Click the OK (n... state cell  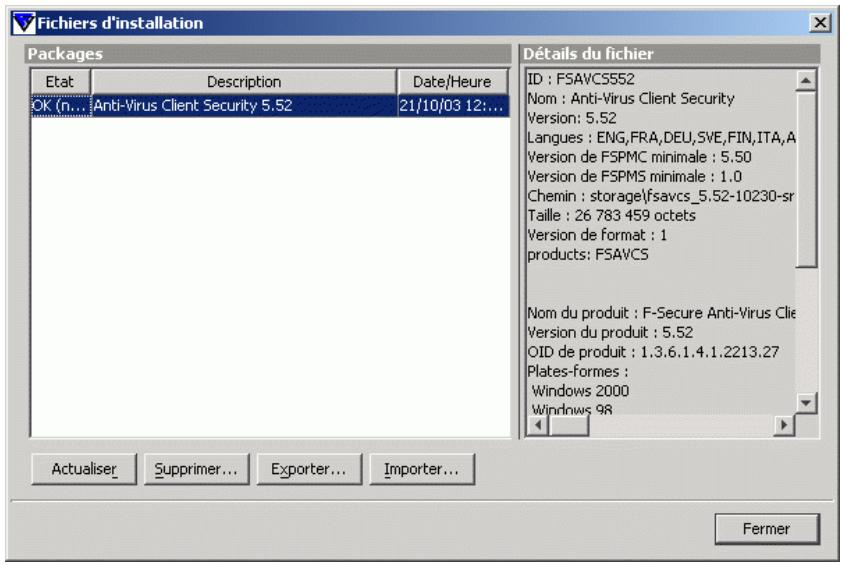(x=60, y=106)
